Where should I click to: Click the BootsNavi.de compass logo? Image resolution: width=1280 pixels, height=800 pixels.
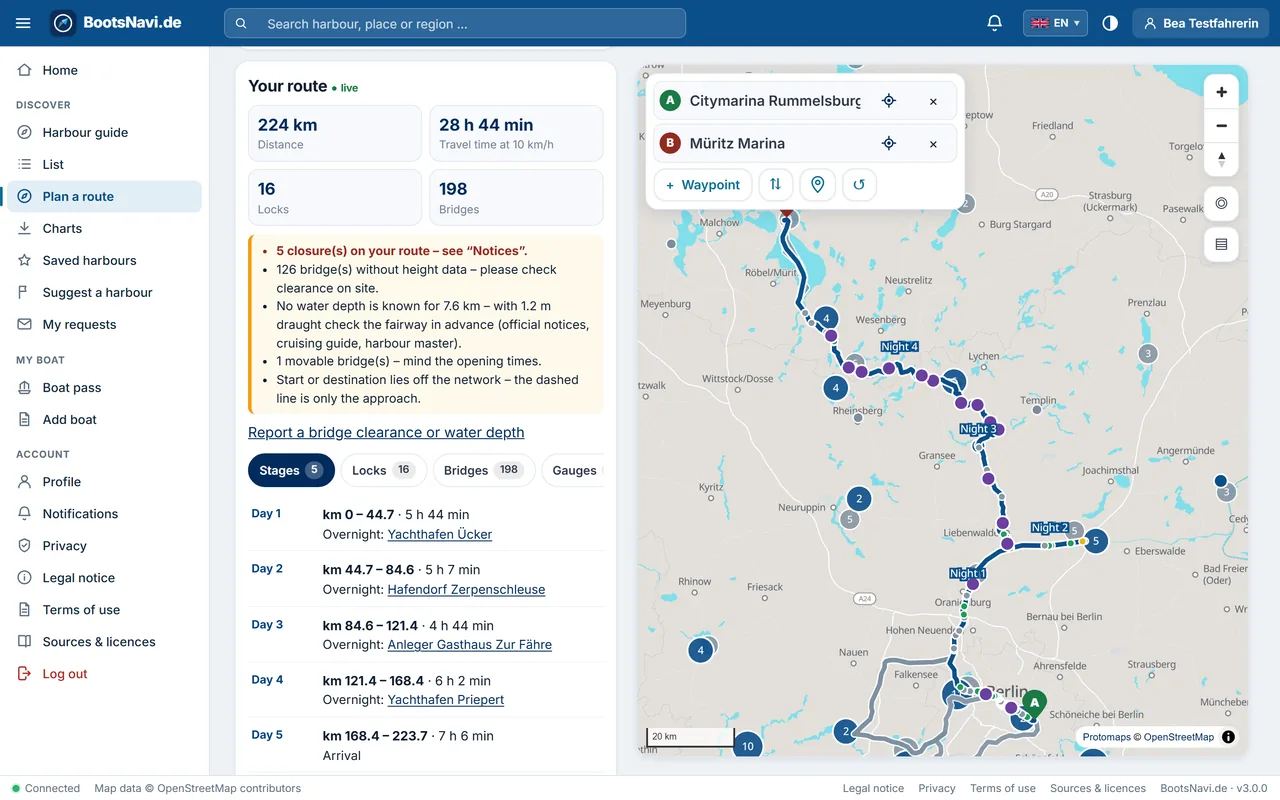tap(64, 23)
